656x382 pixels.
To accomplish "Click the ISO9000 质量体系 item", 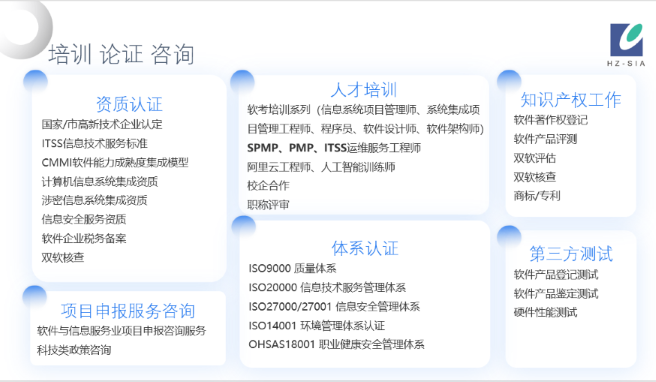I will click(x=292, y=268).
